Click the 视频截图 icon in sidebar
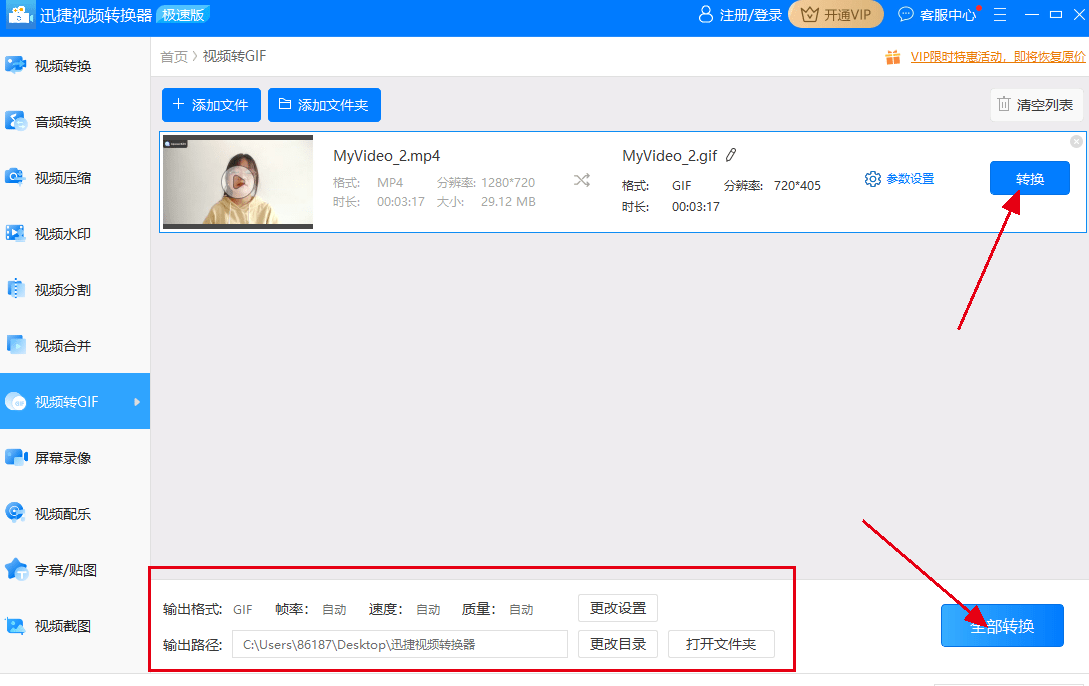 [x=15, y=626]
